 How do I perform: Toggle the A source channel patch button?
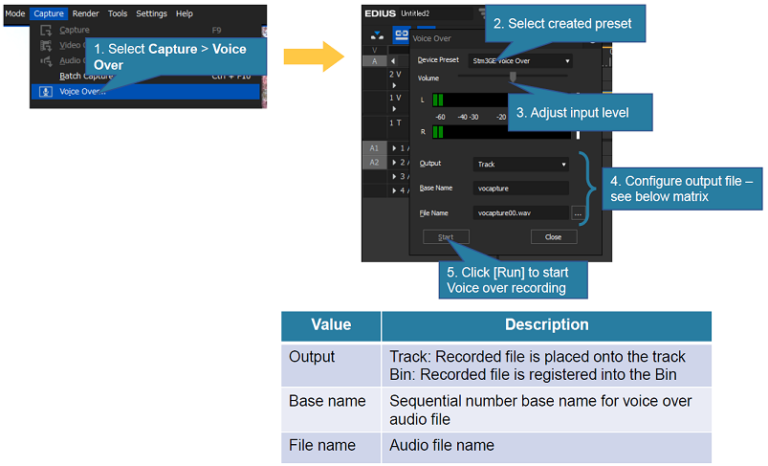[x=375, y=61]
